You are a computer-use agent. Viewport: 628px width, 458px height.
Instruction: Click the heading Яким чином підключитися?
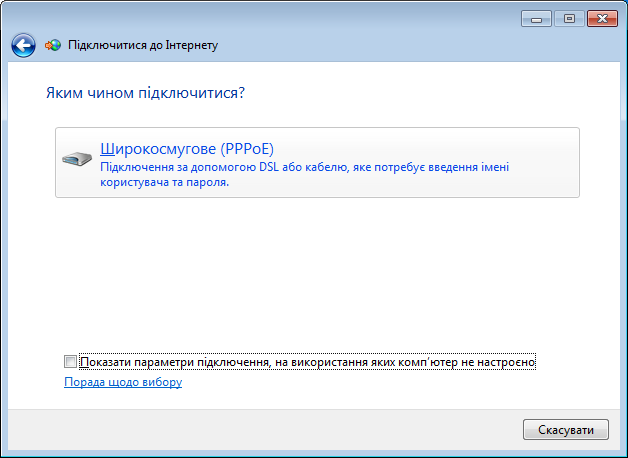coord(145,93)
